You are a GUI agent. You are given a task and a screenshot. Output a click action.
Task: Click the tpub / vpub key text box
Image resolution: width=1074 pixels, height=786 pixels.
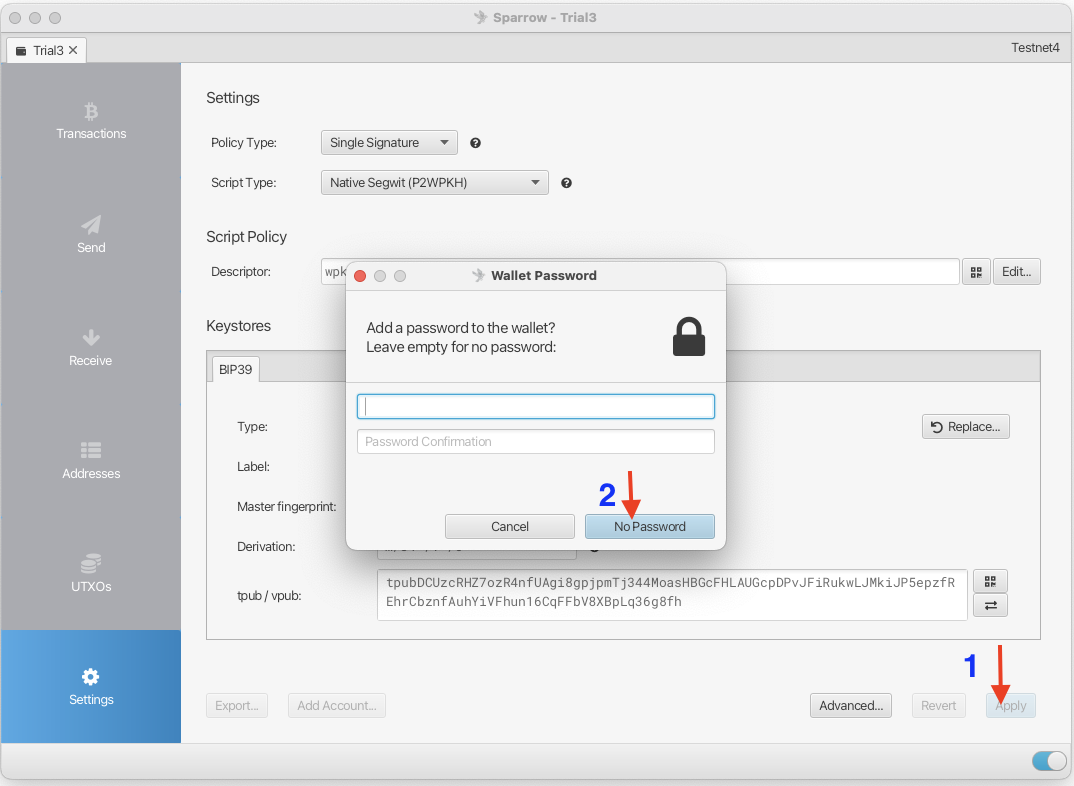tap(672, 594)
